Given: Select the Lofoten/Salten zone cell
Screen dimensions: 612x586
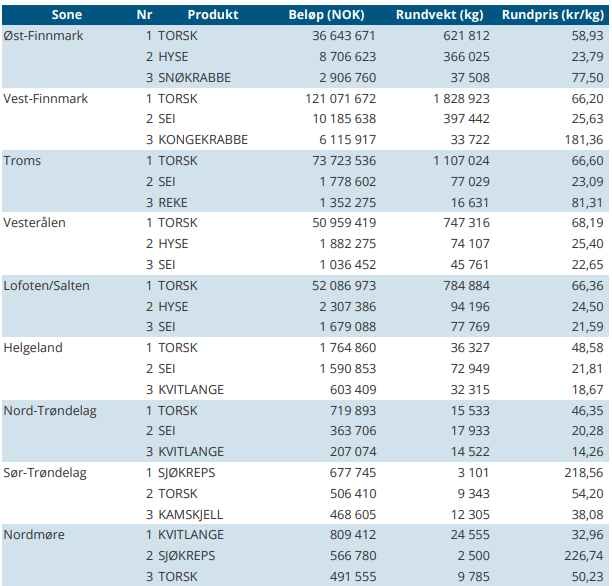Looking at the screenshot, I should [x=47, y=286].
